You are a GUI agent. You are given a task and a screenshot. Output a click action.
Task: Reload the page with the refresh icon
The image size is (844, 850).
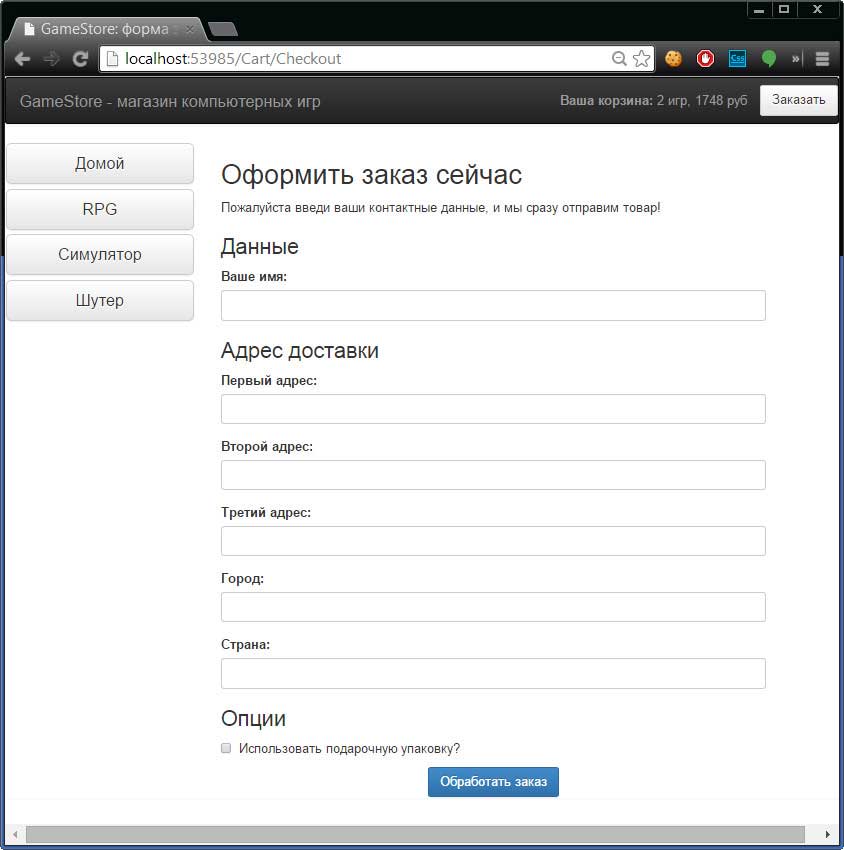[81, 59]
